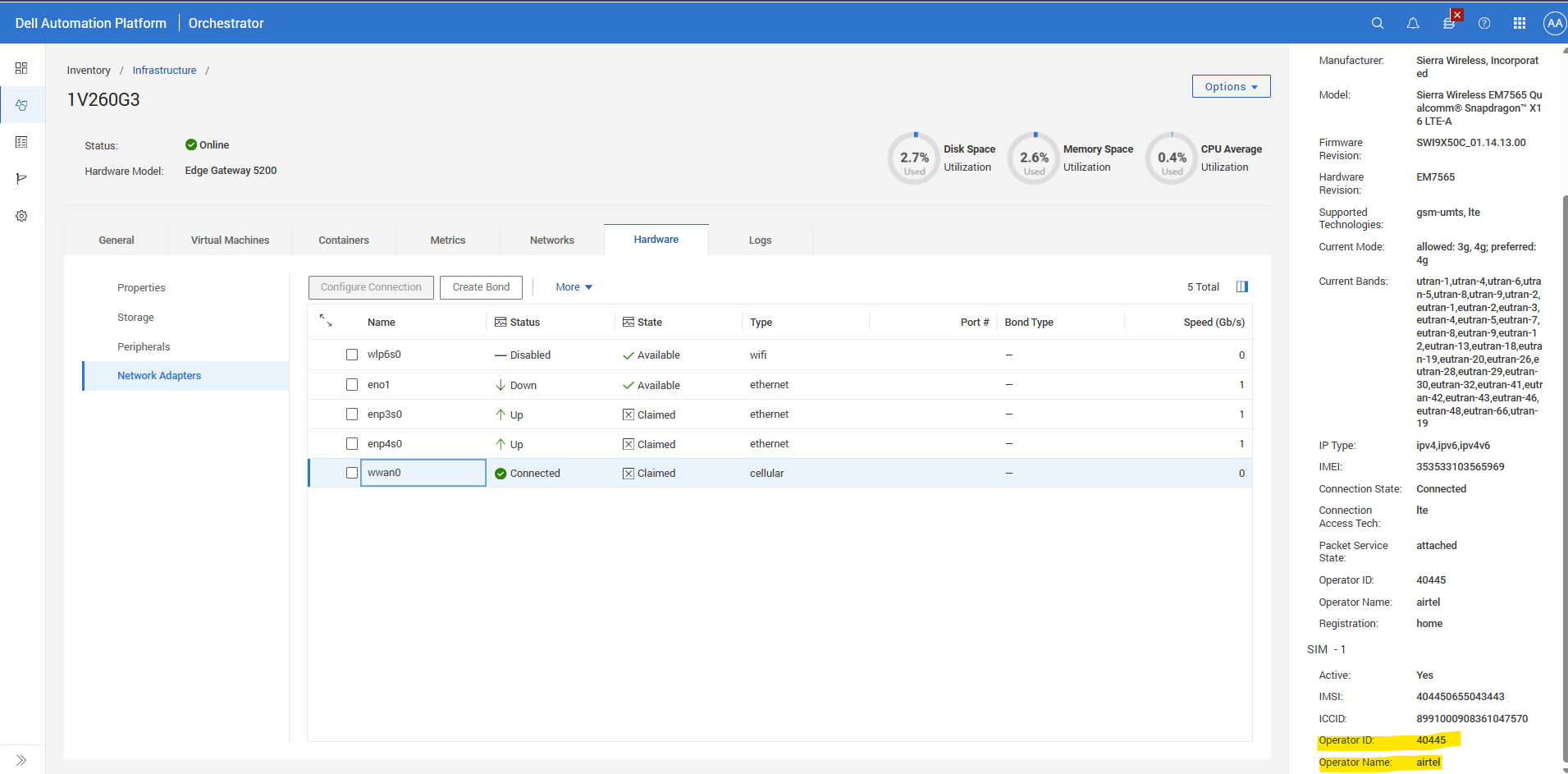Select Peripherals in hardware side menu

coord(144,347)
